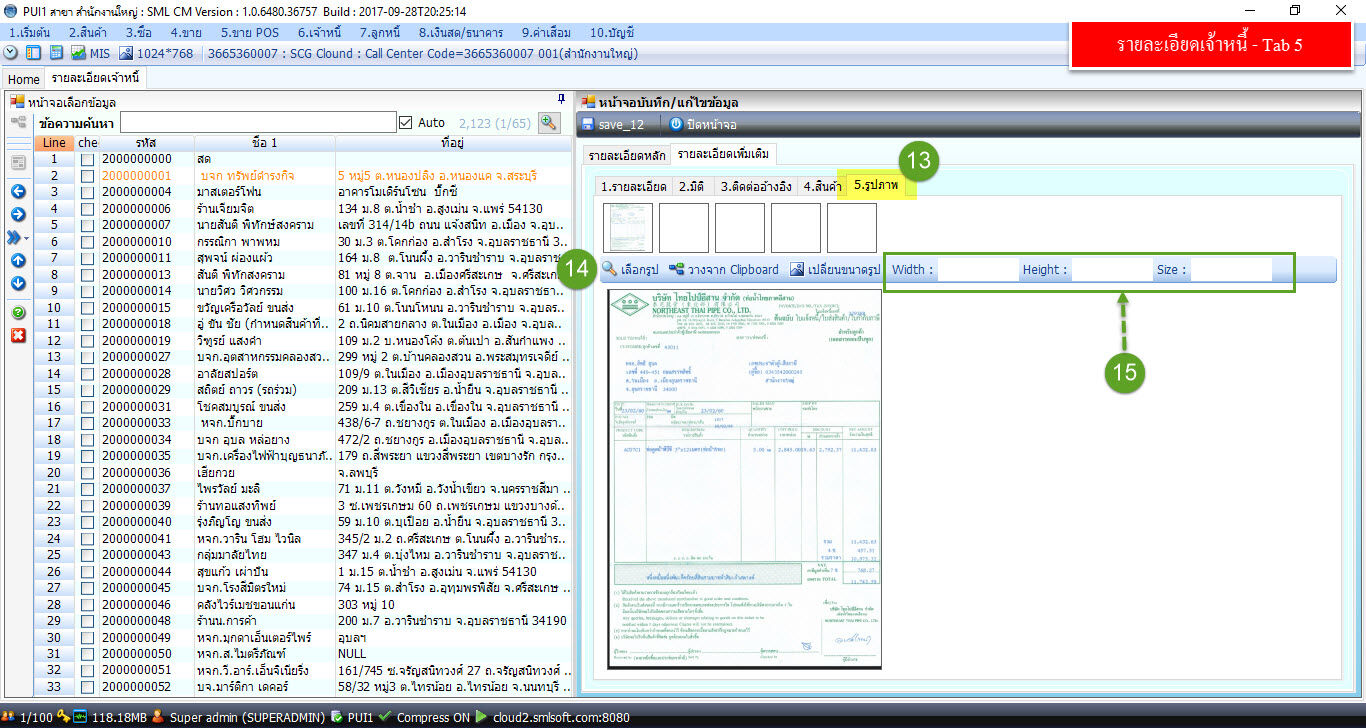Go to previous record with the blue left arrow
The height and width of the screenshot is (728, 1366).
[18, 191]
